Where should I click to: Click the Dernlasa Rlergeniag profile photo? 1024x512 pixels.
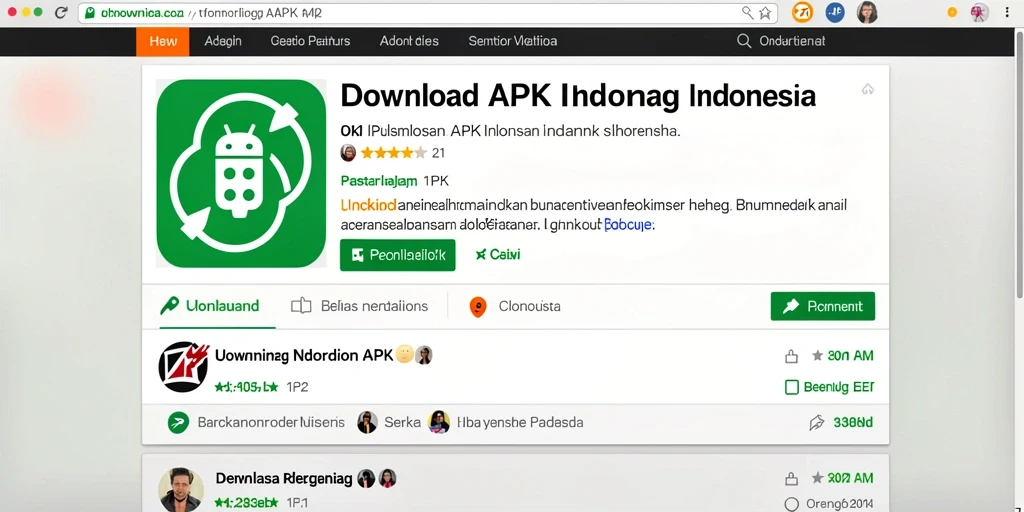tap(180, 489)
